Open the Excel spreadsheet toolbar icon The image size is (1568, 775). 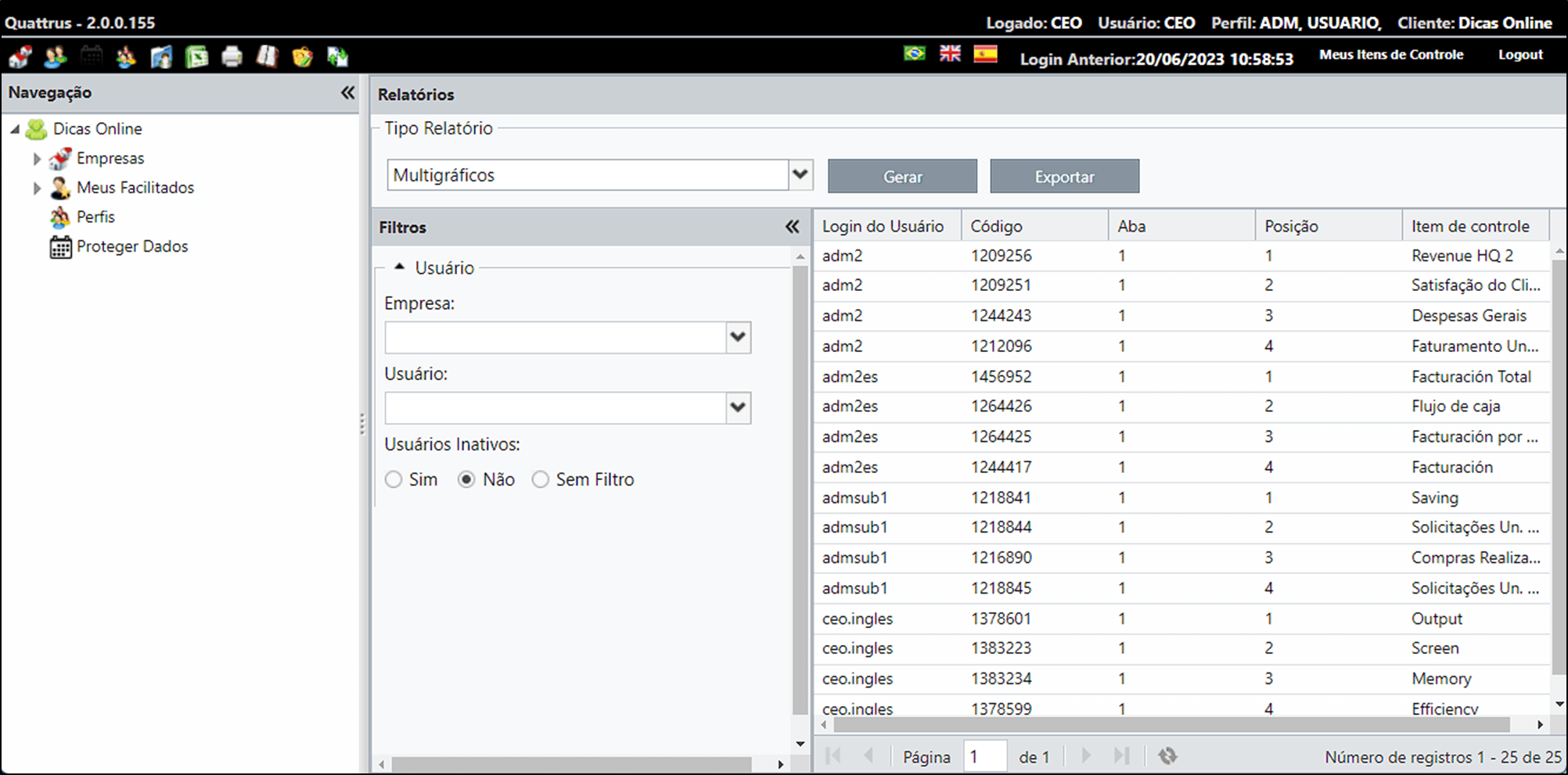point(196,56)
